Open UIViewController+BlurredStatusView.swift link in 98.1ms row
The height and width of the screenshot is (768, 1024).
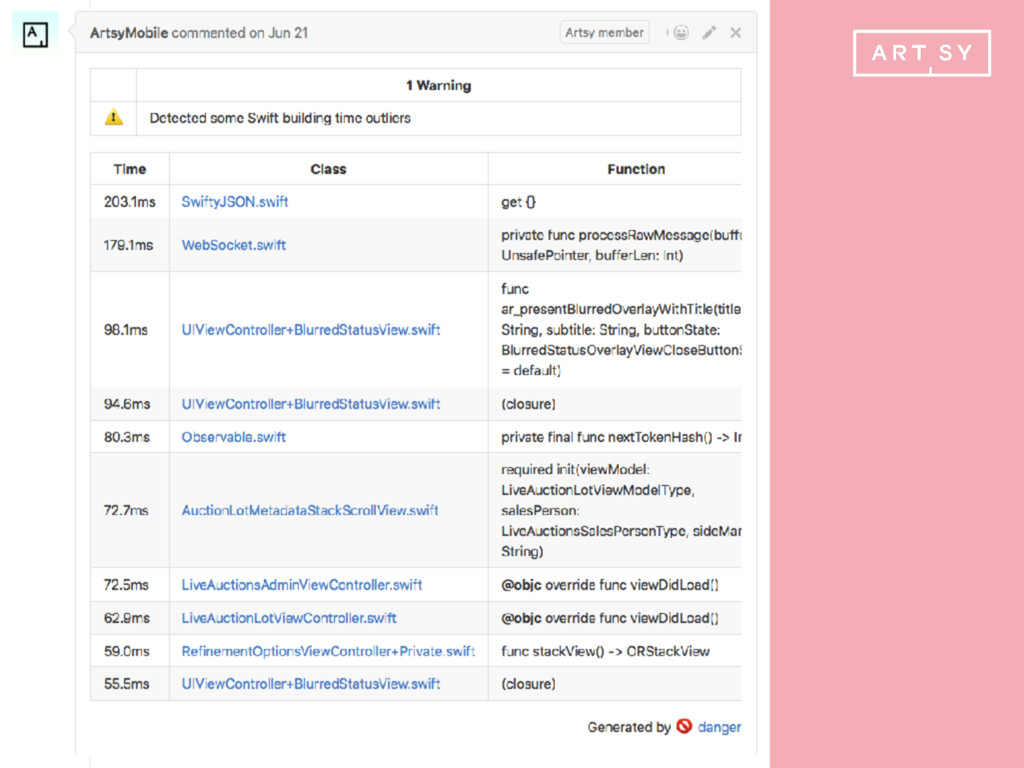(x=311, y=330)
